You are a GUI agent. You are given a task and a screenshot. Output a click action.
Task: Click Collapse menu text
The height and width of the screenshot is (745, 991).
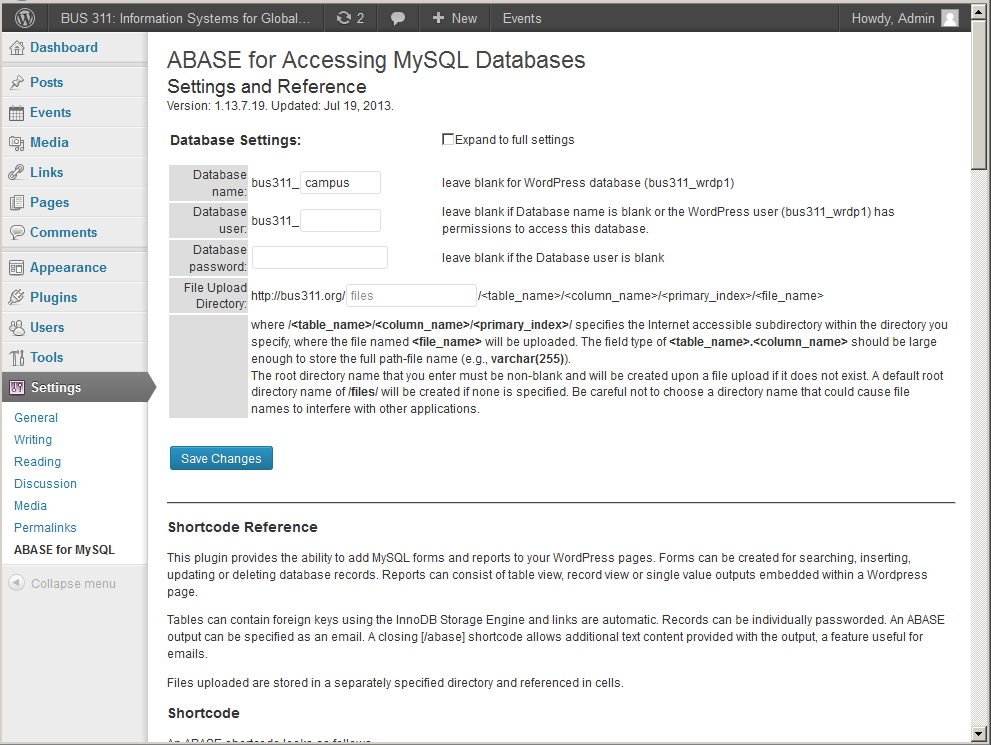pyautogui.click(x=73, y=583)
